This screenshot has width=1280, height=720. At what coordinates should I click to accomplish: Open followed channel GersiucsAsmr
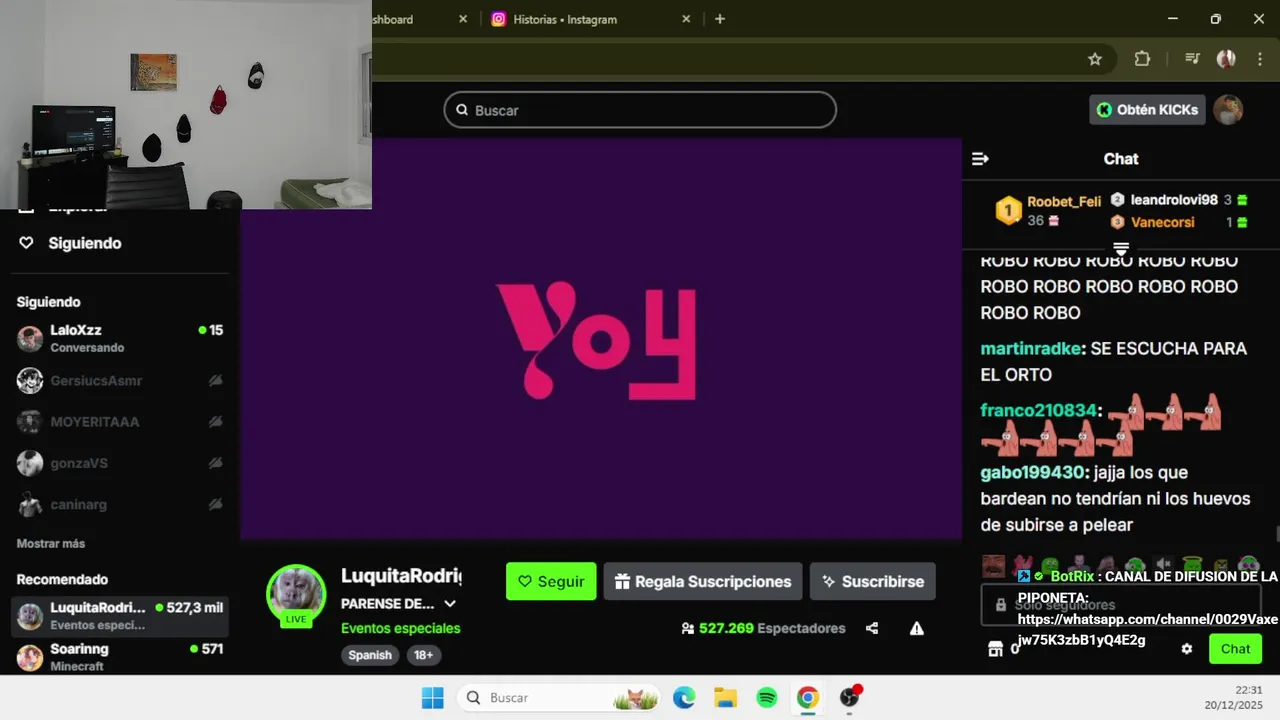[120, 380]
